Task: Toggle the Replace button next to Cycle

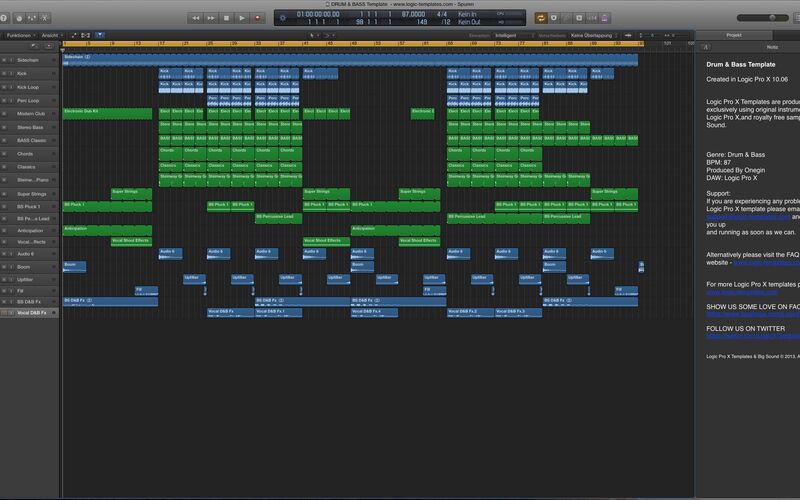Action: coord(554,18)
